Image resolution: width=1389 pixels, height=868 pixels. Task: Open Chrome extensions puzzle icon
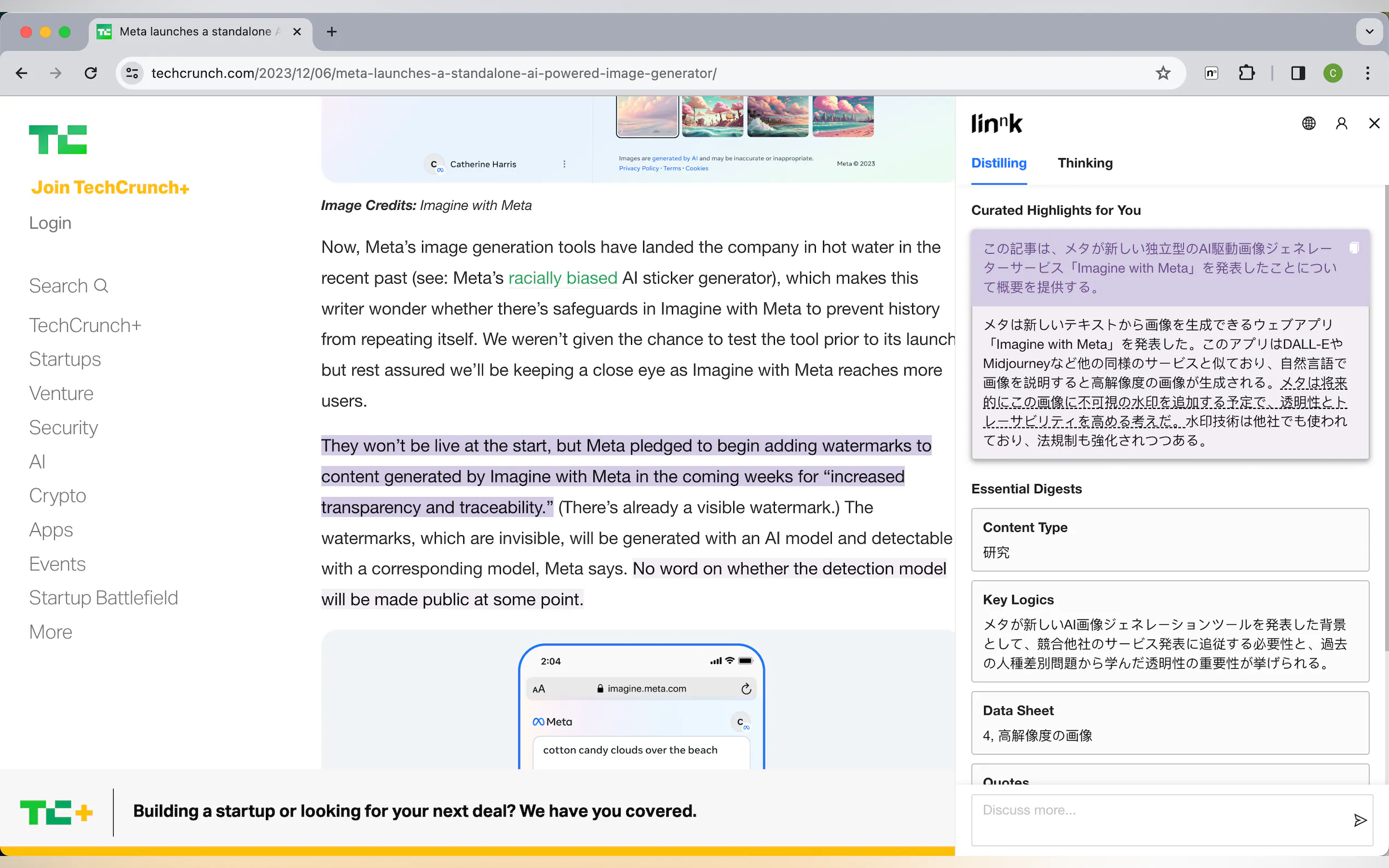click(1246, 73)
